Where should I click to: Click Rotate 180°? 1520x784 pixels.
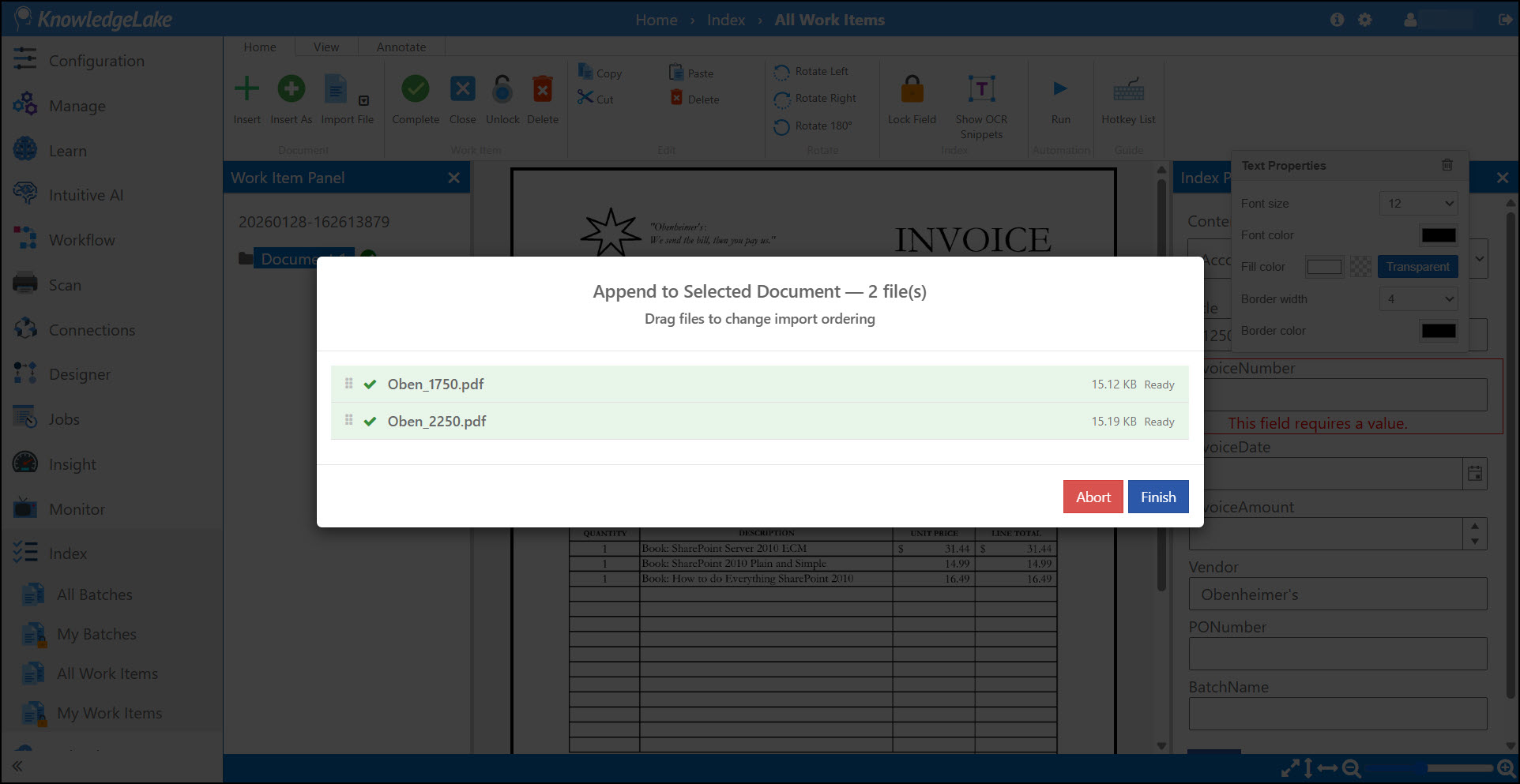[x=813, y=126]
